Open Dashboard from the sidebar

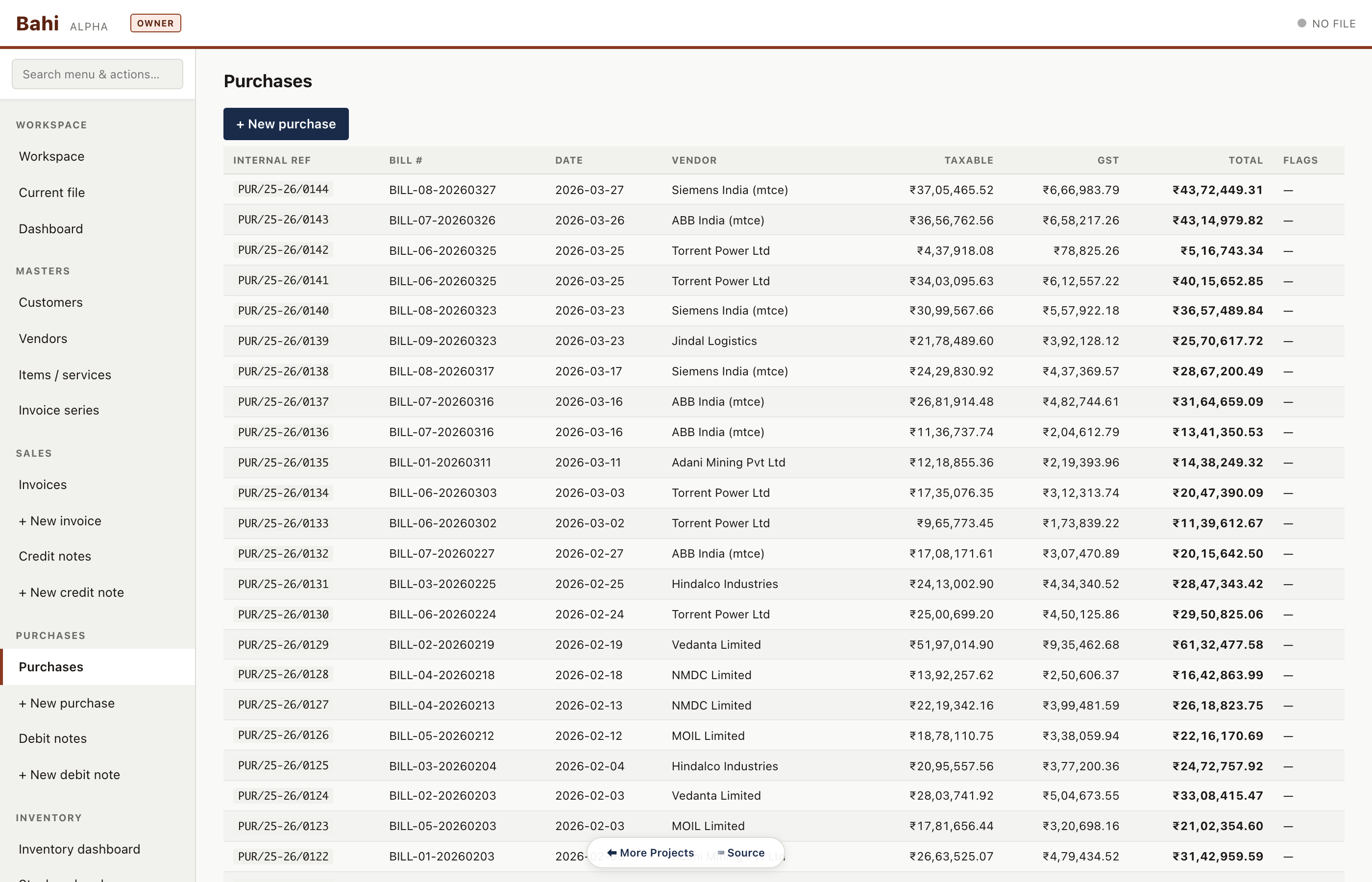50,229
